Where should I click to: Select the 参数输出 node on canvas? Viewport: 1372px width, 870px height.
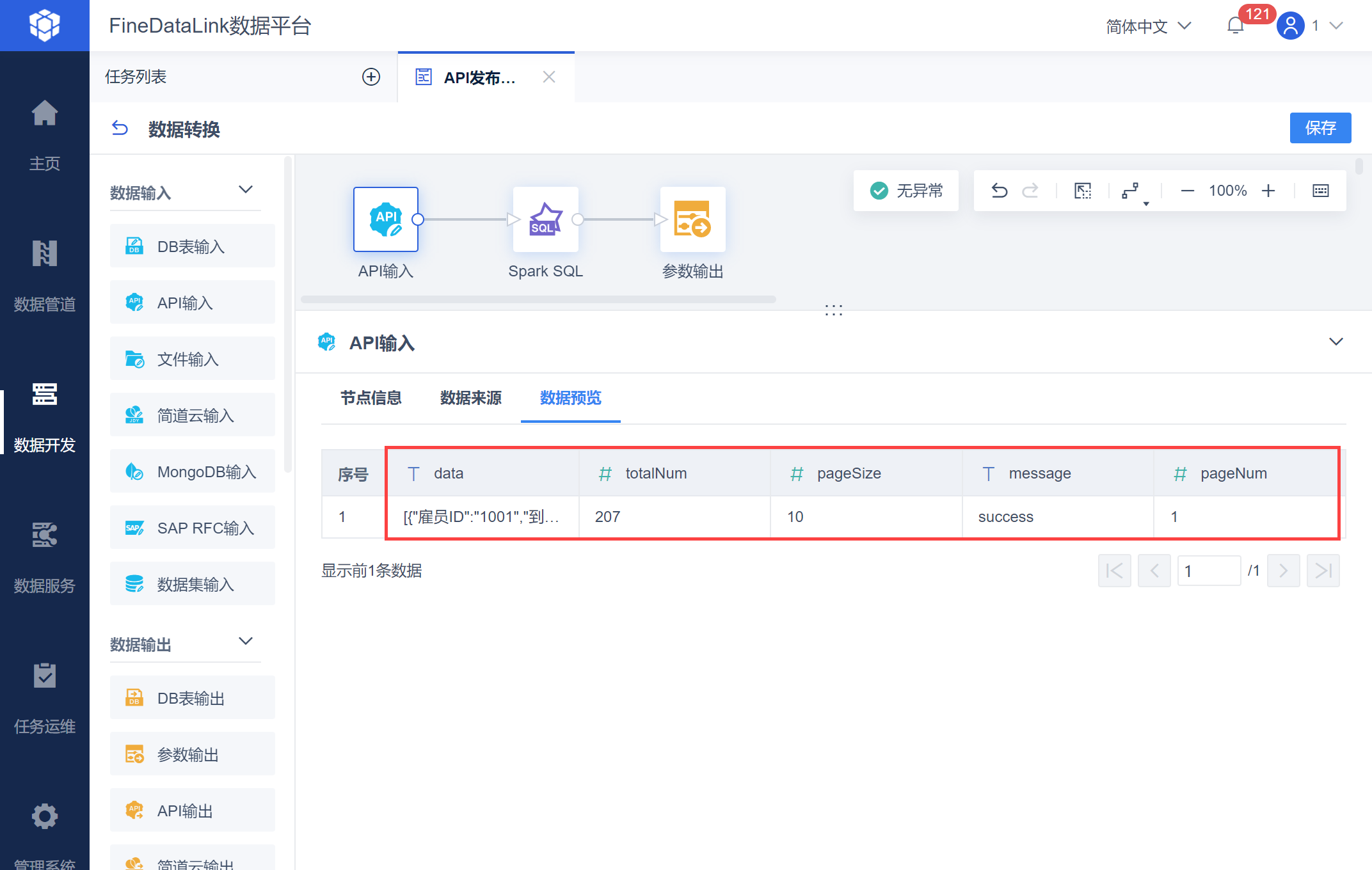point(692,219)
